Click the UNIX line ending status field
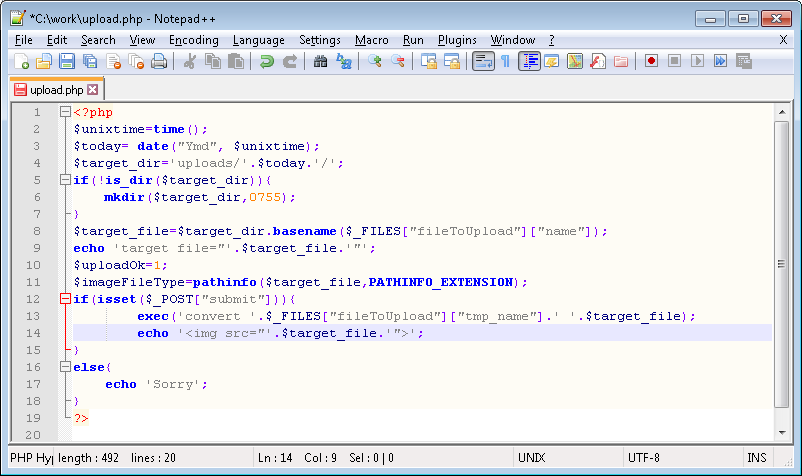Viewport: 802px width, 476px height. pyautogui.click(x=568, y=458)
